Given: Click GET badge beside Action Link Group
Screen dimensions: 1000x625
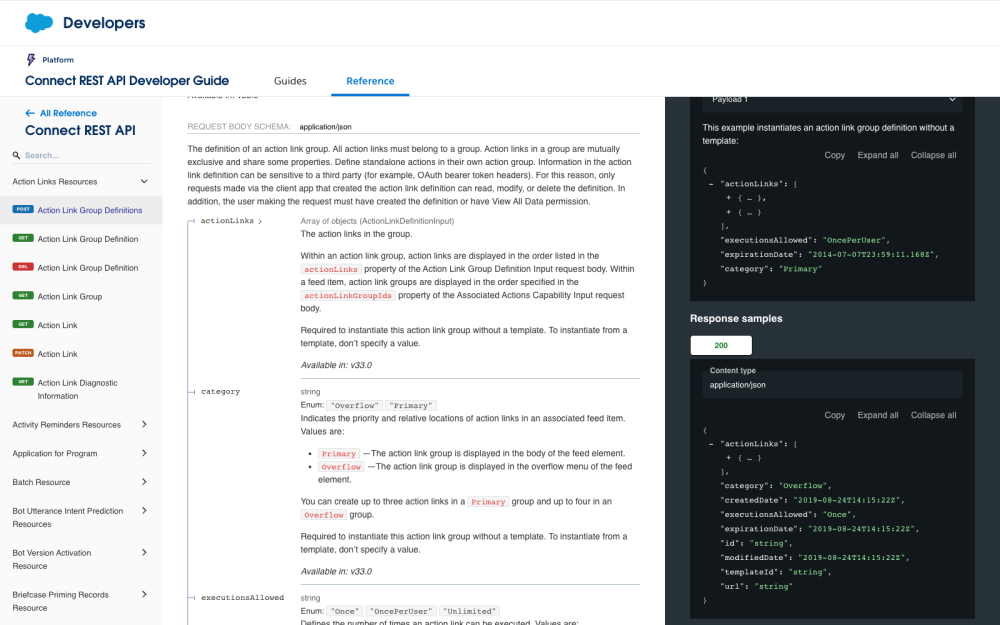Looking at the screenshot, I should pos(23,295).
